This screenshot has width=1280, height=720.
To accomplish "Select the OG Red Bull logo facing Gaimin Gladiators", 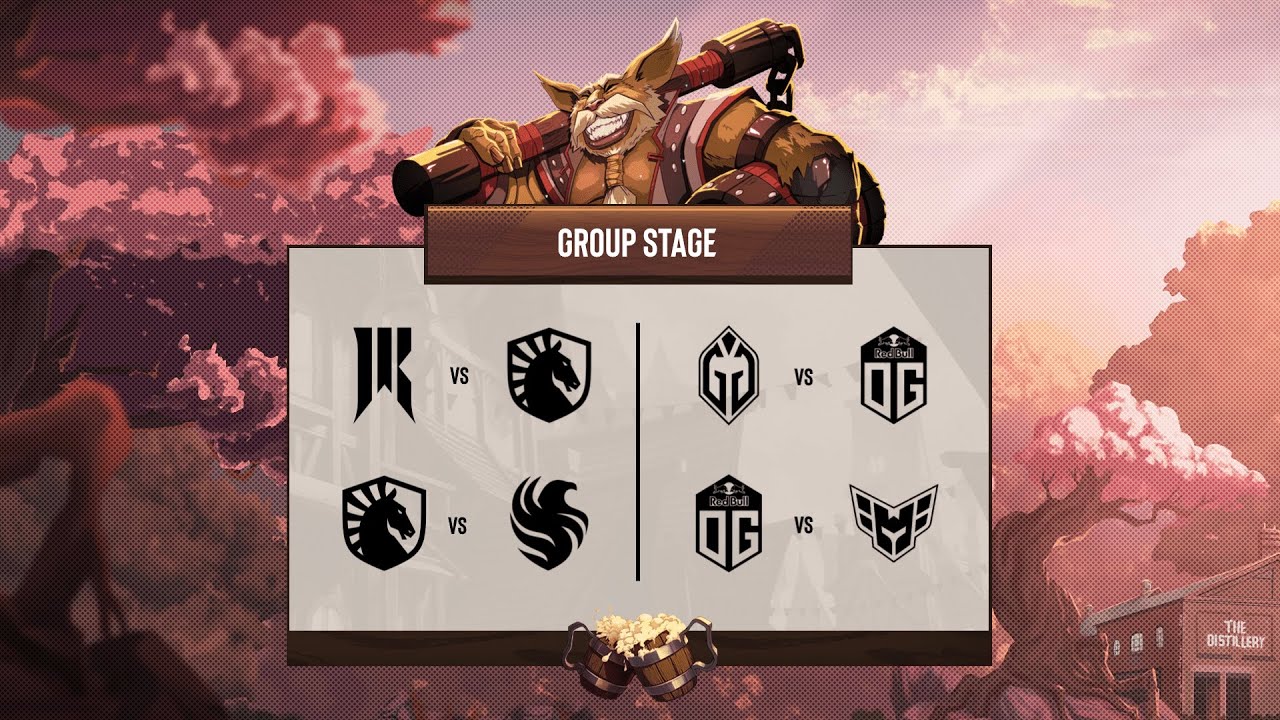I will click(894, 377).
